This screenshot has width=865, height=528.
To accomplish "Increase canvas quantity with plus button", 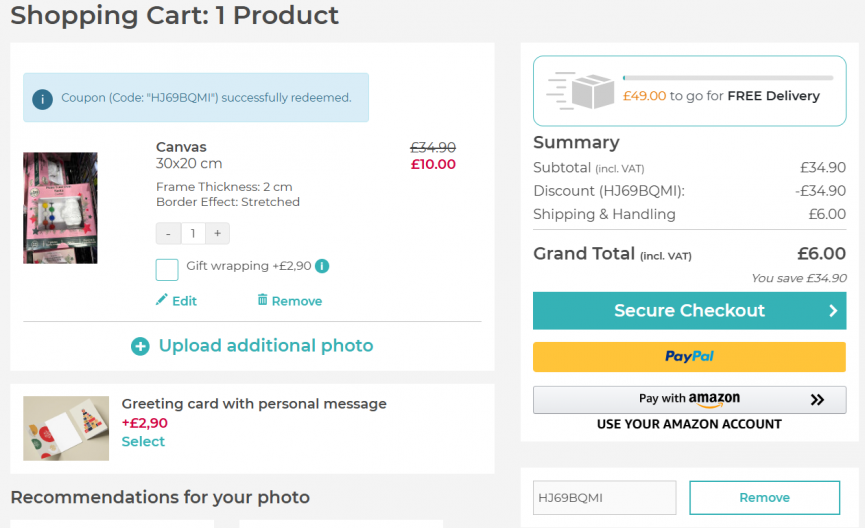I will [x=217, y=233].
